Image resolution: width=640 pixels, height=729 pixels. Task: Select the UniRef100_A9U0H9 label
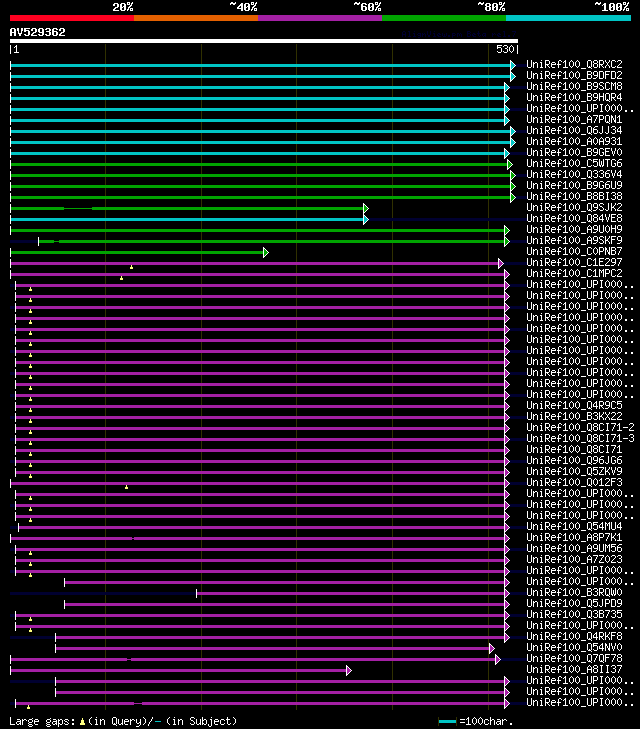(x=574, y=229)
